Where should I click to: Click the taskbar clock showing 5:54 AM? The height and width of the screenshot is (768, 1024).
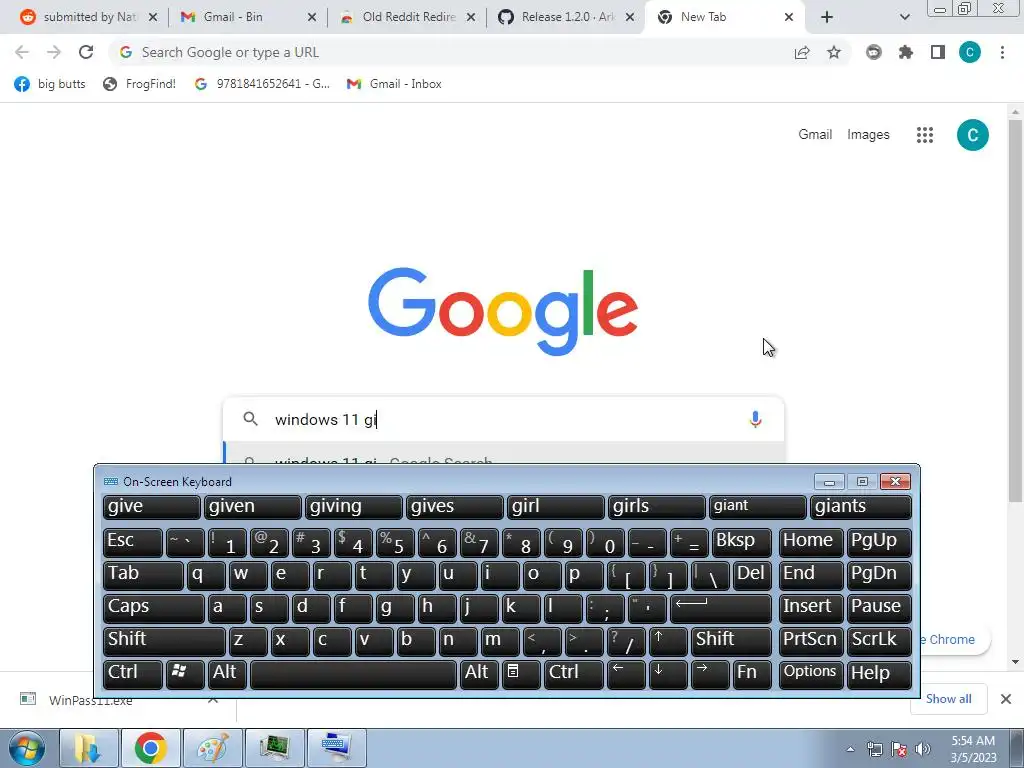pyautogui.click(x=973, y=749)
